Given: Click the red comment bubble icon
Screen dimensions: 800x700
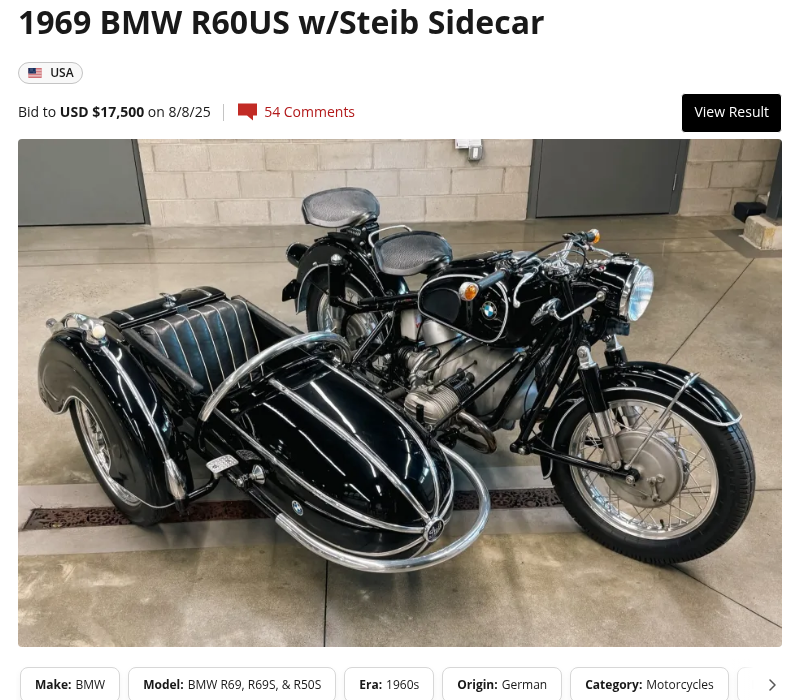Looking at the screenshot, I should point(247,112).
